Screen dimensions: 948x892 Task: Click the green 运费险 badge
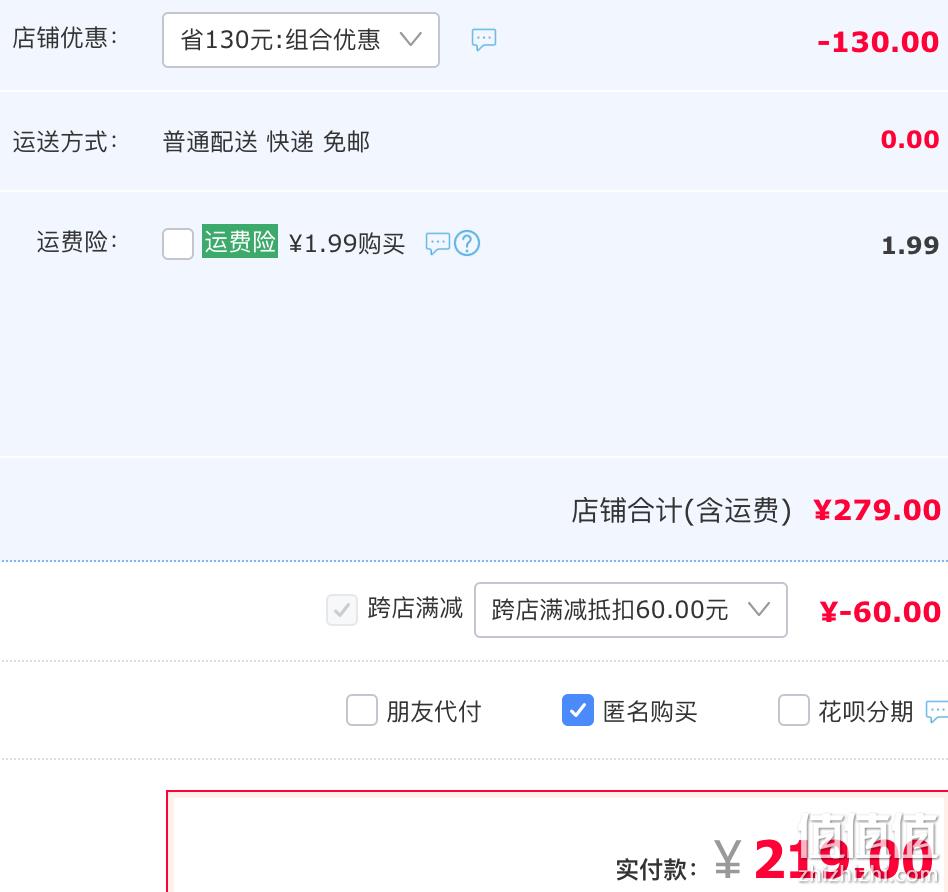click(240, 241)
